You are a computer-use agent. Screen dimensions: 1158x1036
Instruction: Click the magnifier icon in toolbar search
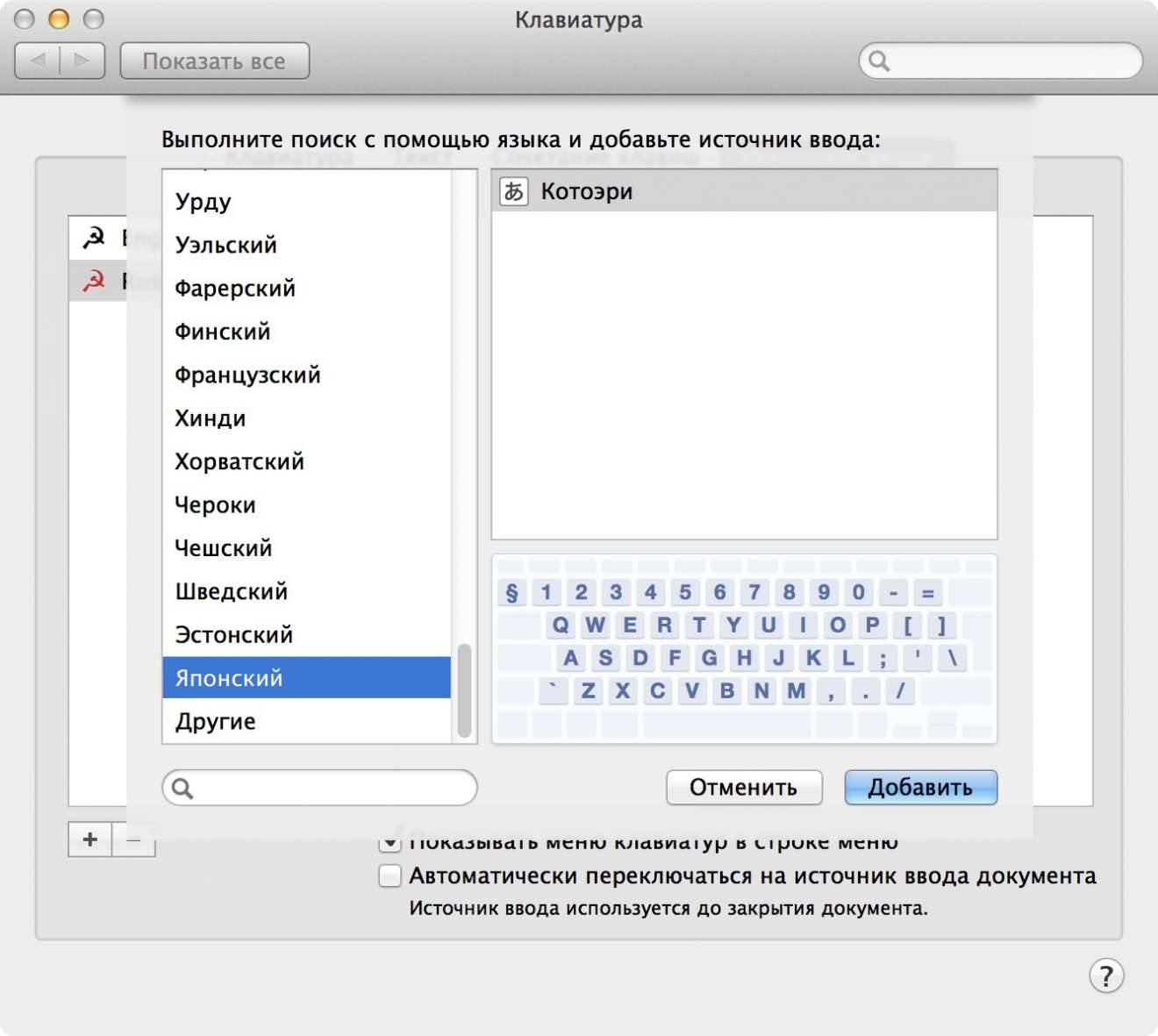tap(879, 61)
